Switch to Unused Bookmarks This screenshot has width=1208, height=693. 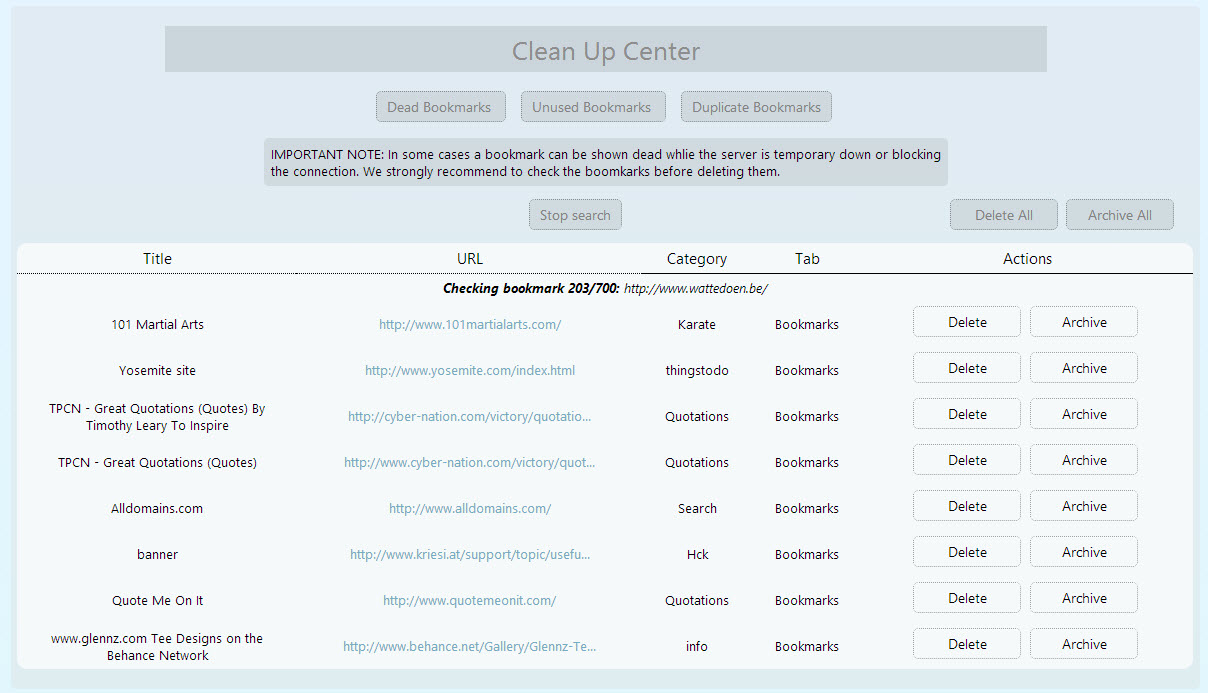(591, 107)
